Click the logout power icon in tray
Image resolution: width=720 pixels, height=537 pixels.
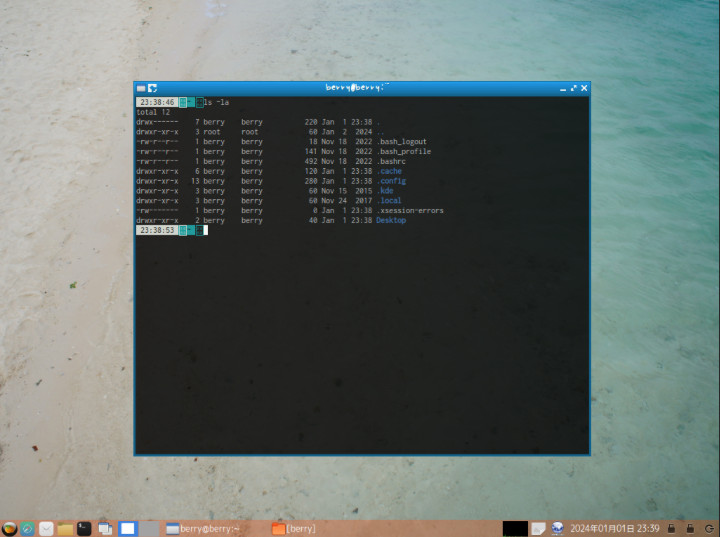pos(709,529)
